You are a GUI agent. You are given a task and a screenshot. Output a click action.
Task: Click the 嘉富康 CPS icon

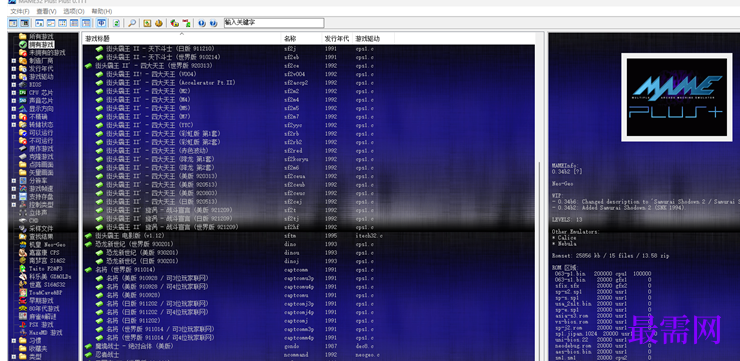pos(23,252)
